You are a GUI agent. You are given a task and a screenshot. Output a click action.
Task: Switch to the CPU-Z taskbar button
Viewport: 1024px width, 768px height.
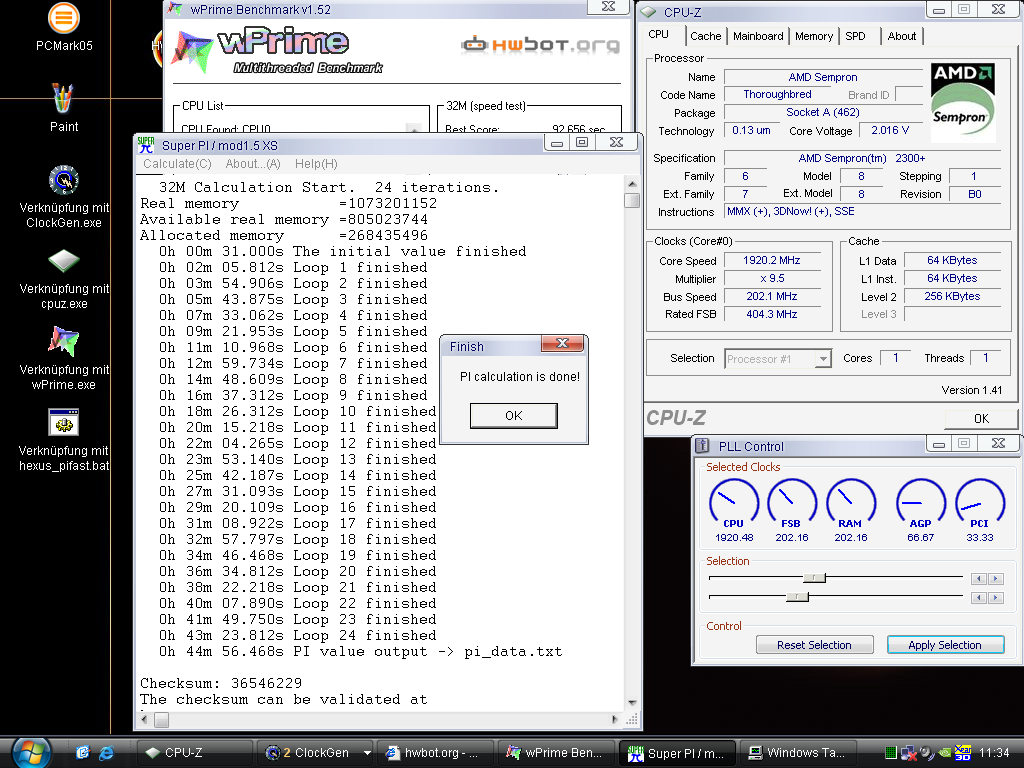(x=194, y=753)
